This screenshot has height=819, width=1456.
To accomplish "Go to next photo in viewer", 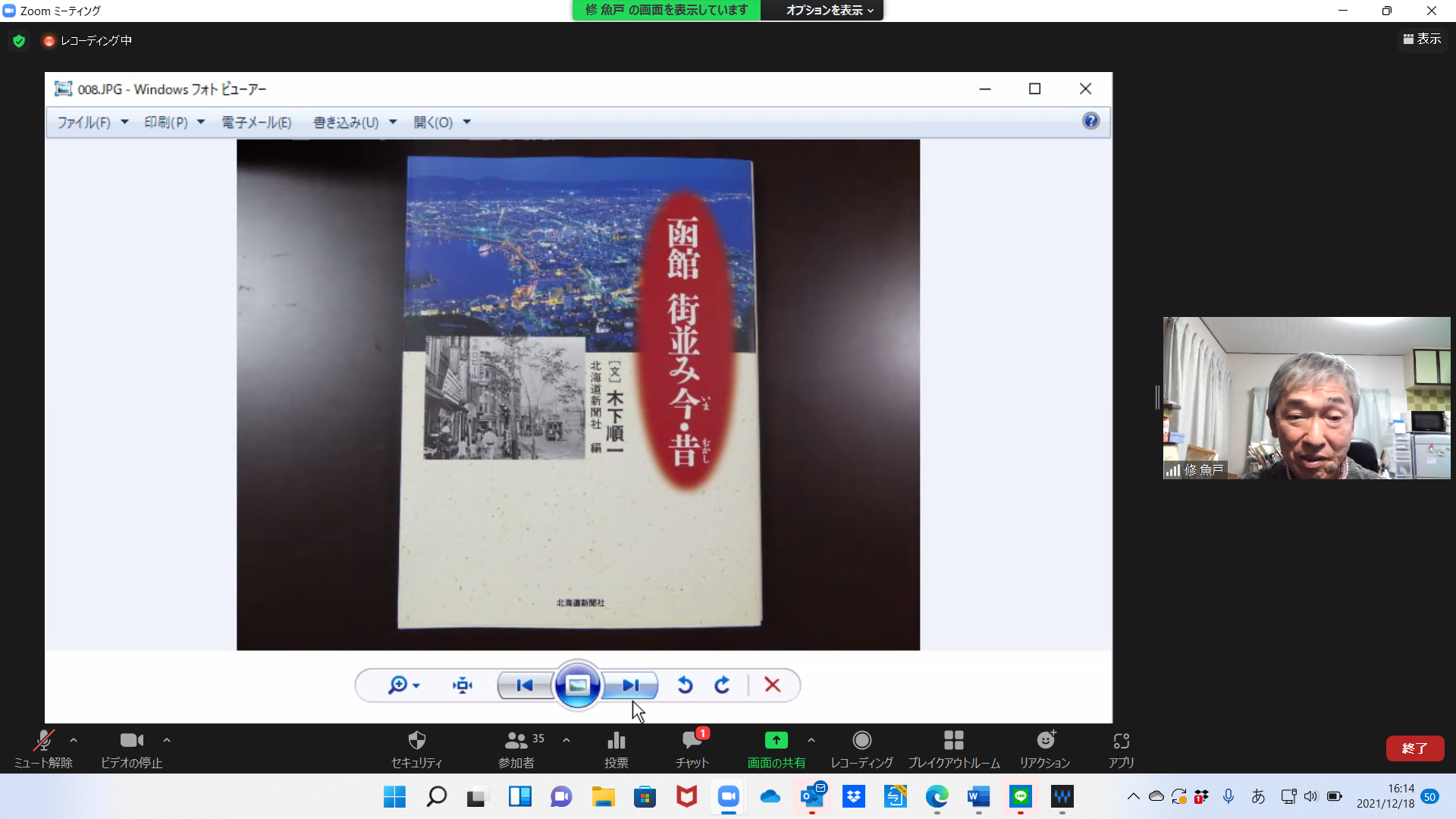I will click(630, 686).
